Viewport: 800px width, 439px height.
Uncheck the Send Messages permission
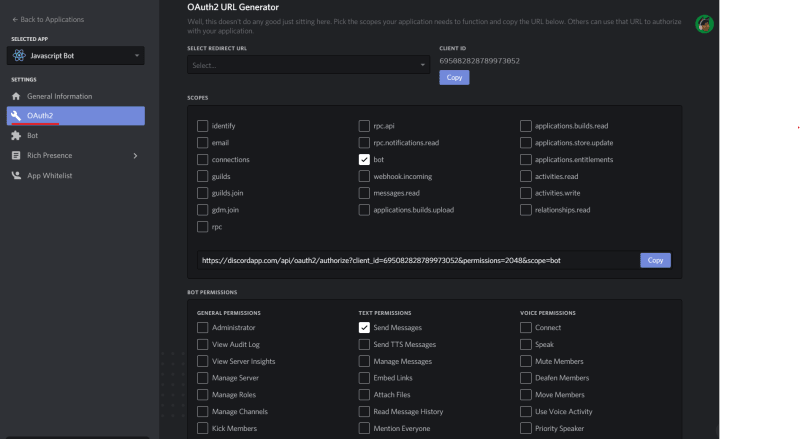click(364, 327)
